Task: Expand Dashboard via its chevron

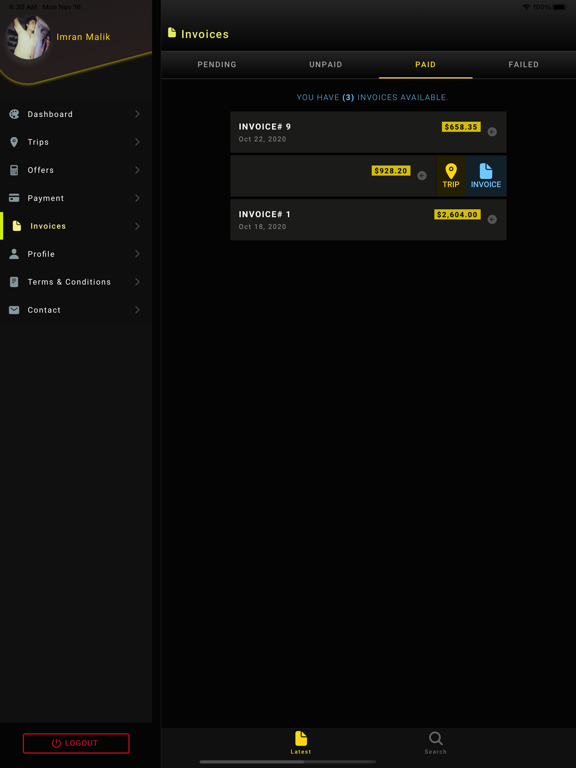Action: pos(138,114)
